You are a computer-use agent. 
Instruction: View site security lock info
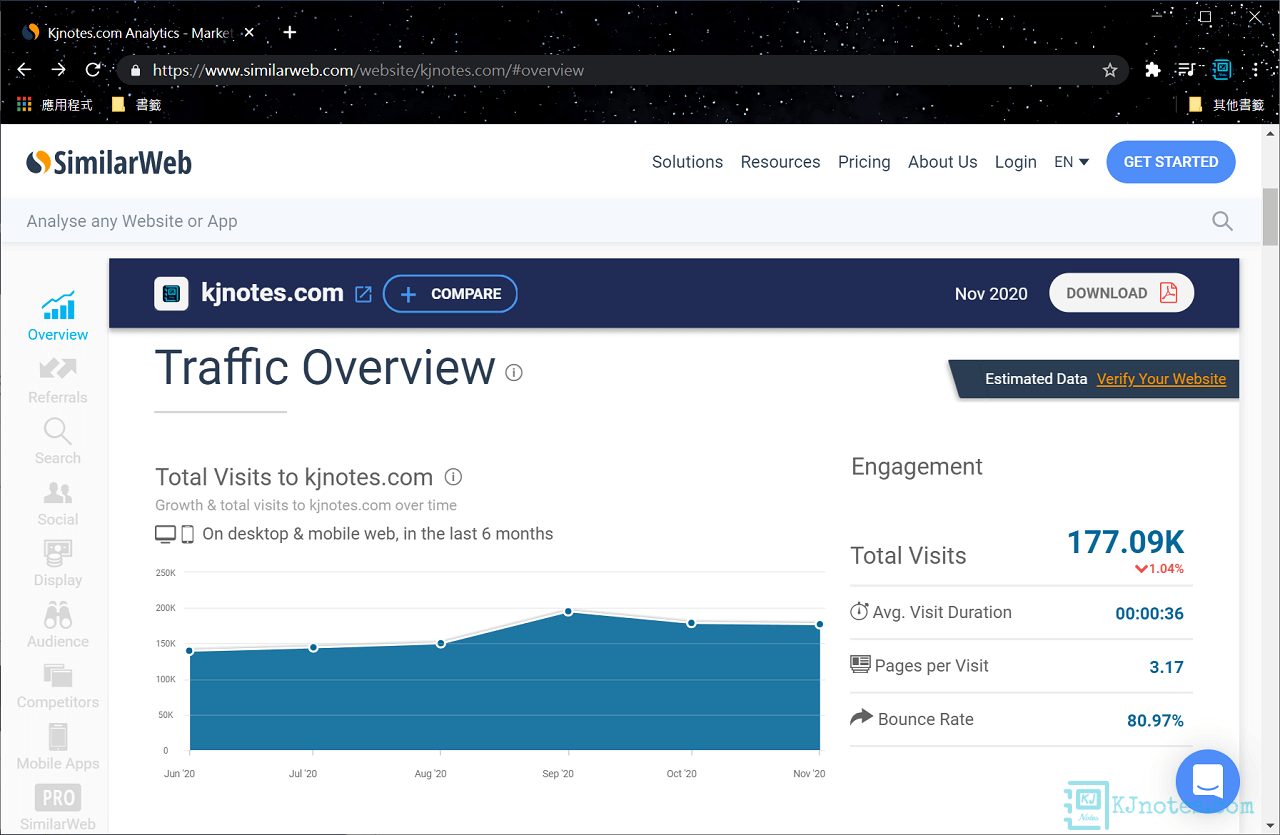click(136, 70)
